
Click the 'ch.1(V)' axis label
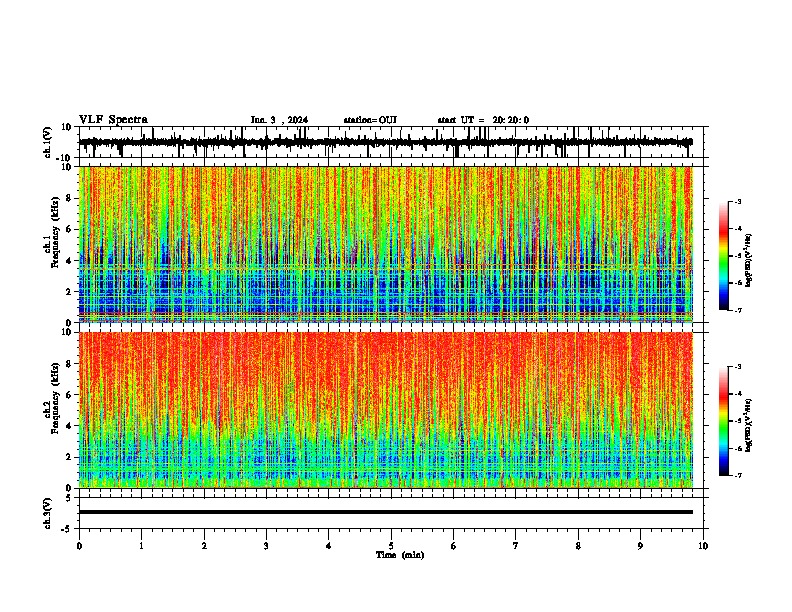pyautogui.click(x=48, y=142)
